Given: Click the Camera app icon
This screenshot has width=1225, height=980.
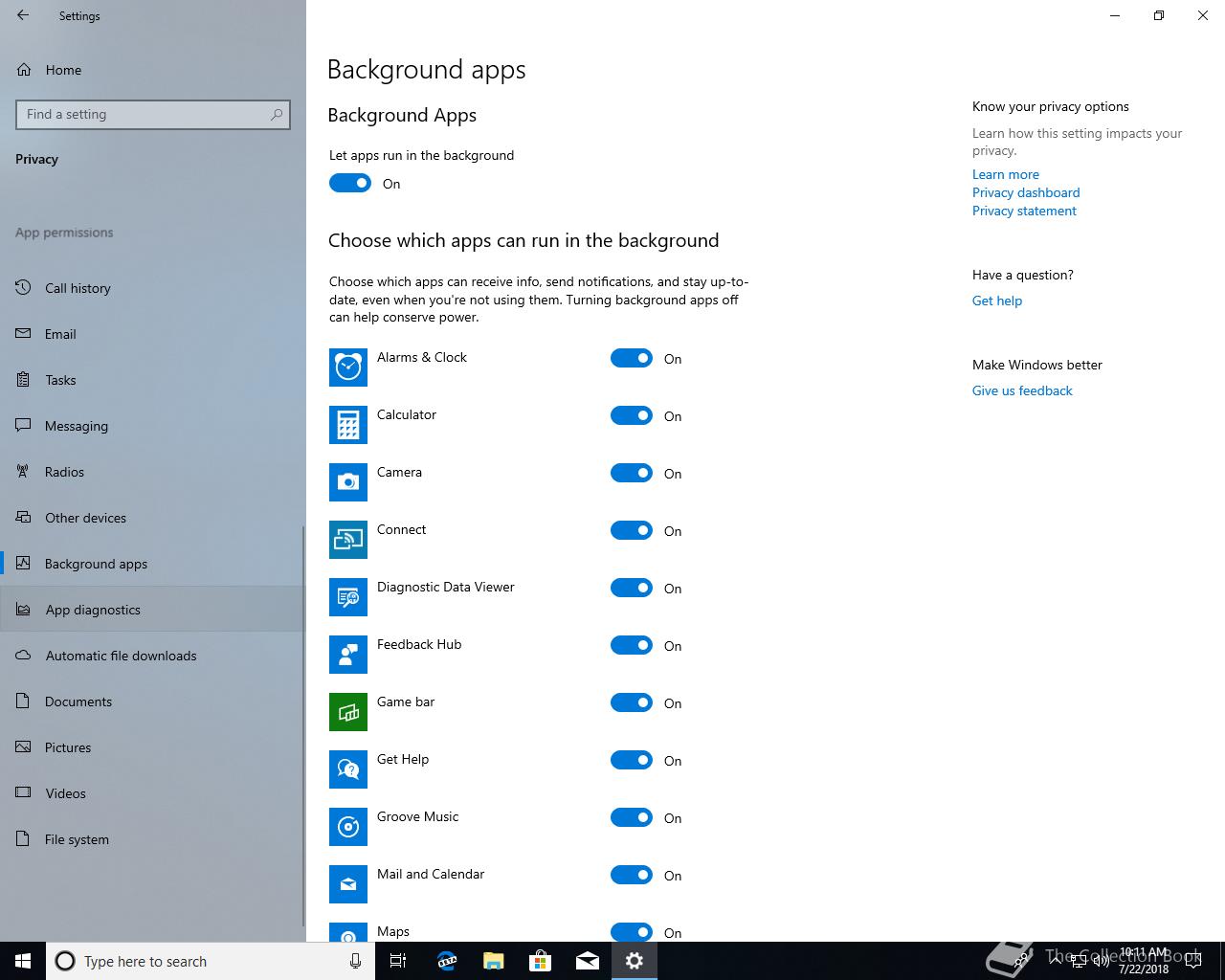Looking at the screenshot, I should pyautogui.click(x=348, y=482).
